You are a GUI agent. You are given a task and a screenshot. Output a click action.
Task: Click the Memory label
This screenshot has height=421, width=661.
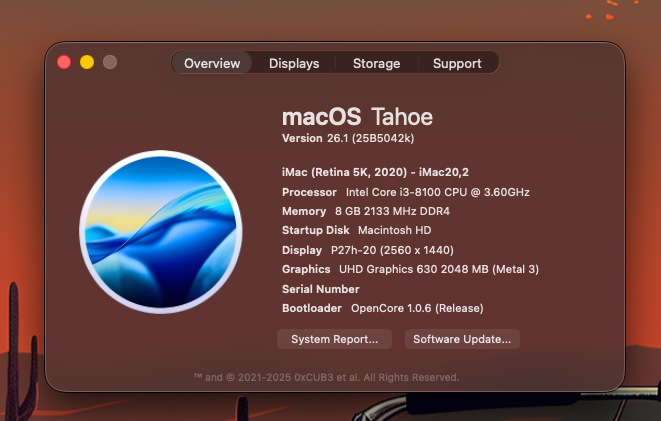(x=304, y=211)
